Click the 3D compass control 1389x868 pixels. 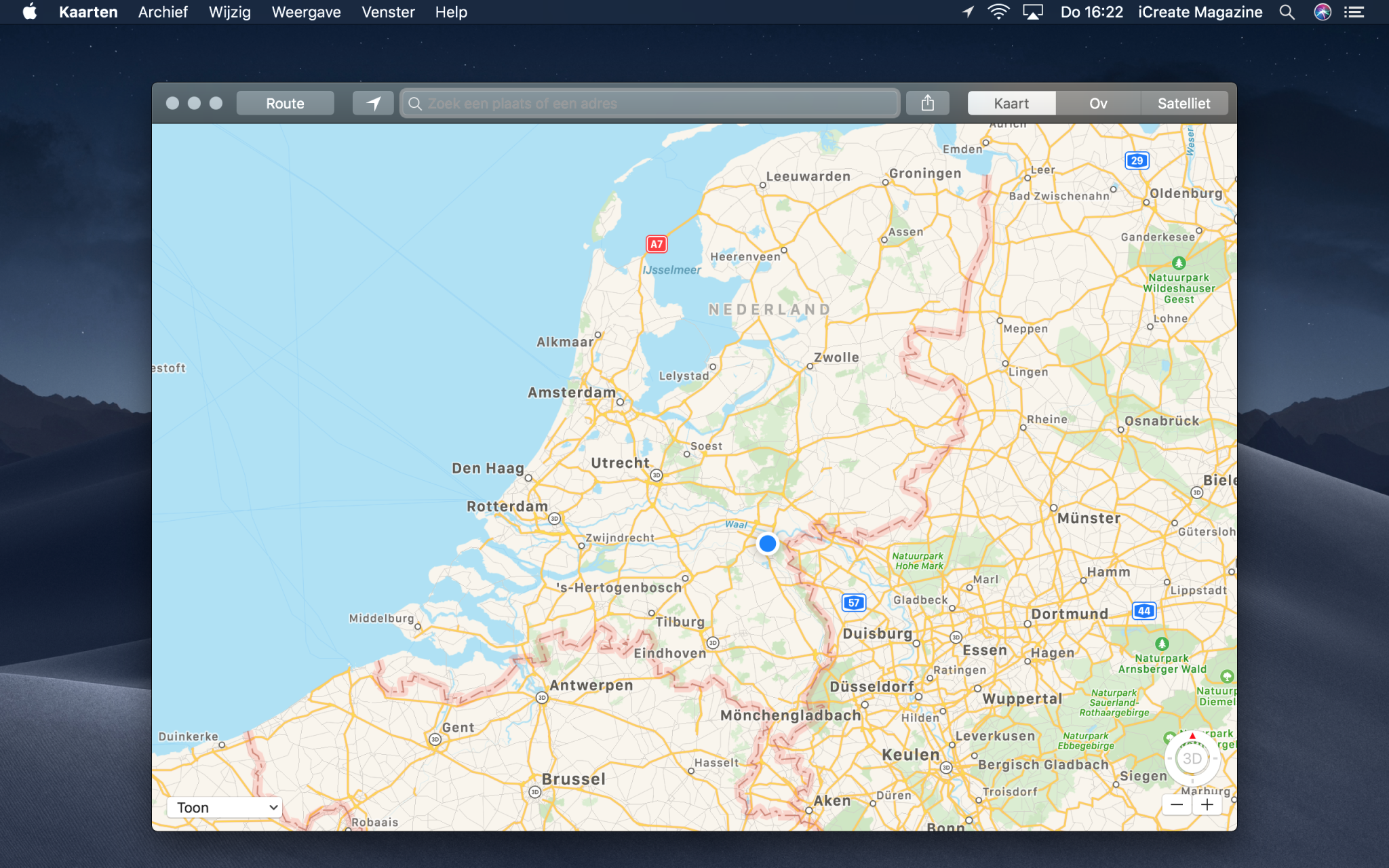click(x=1192, y=759)
